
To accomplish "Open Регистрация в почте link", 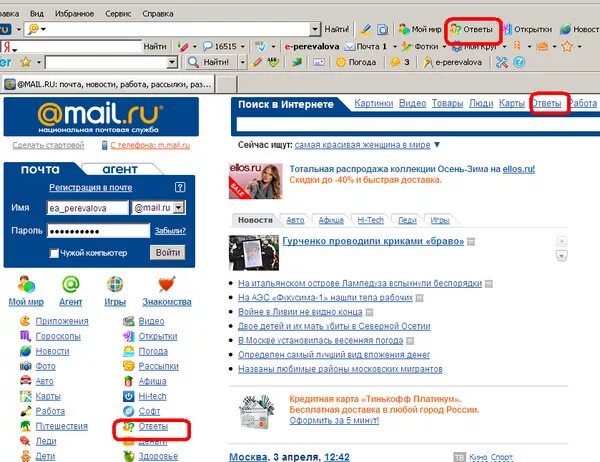I will click(90, 188).
